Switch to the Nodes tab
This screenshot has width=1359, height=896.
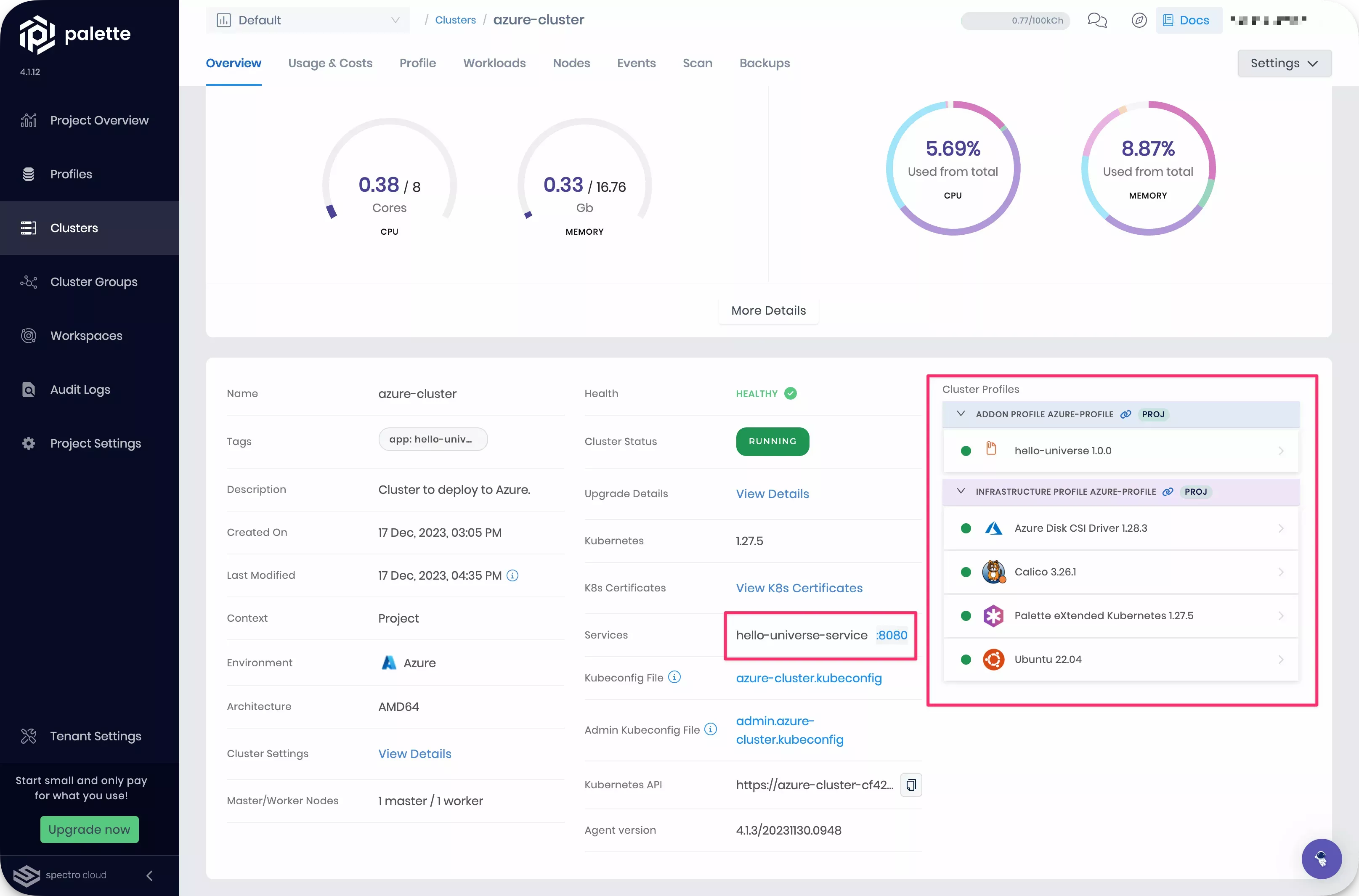571,63
